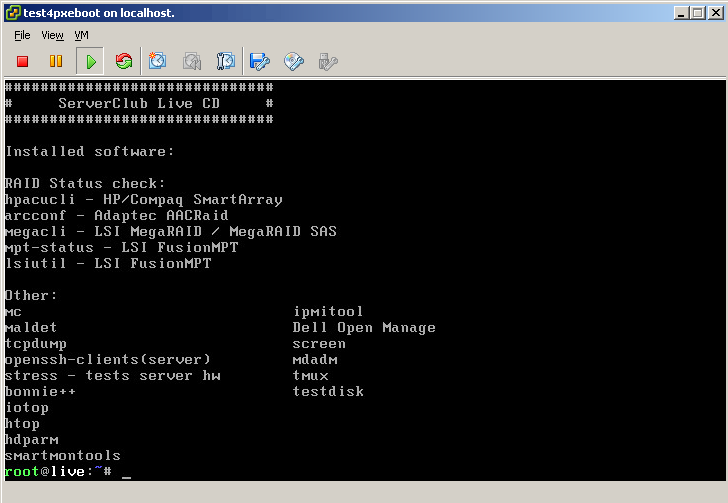The image size is (728, 503).
Task: Click the 'screen' entry
Action: pyautogui.click(x=319, y=344)
